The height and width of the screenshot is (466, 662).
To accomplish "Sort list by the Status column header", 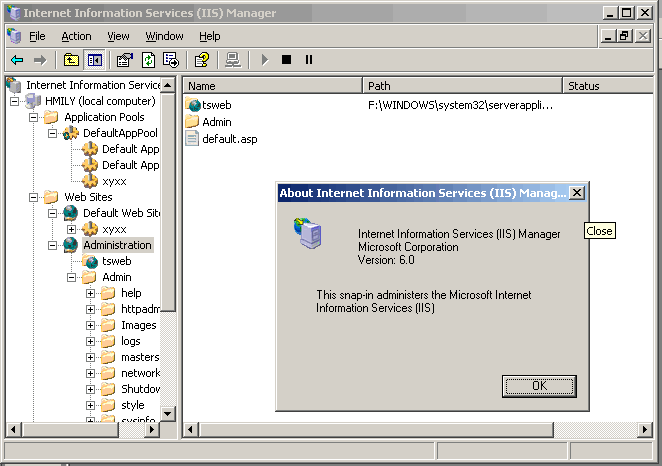I will pos(608,86).
